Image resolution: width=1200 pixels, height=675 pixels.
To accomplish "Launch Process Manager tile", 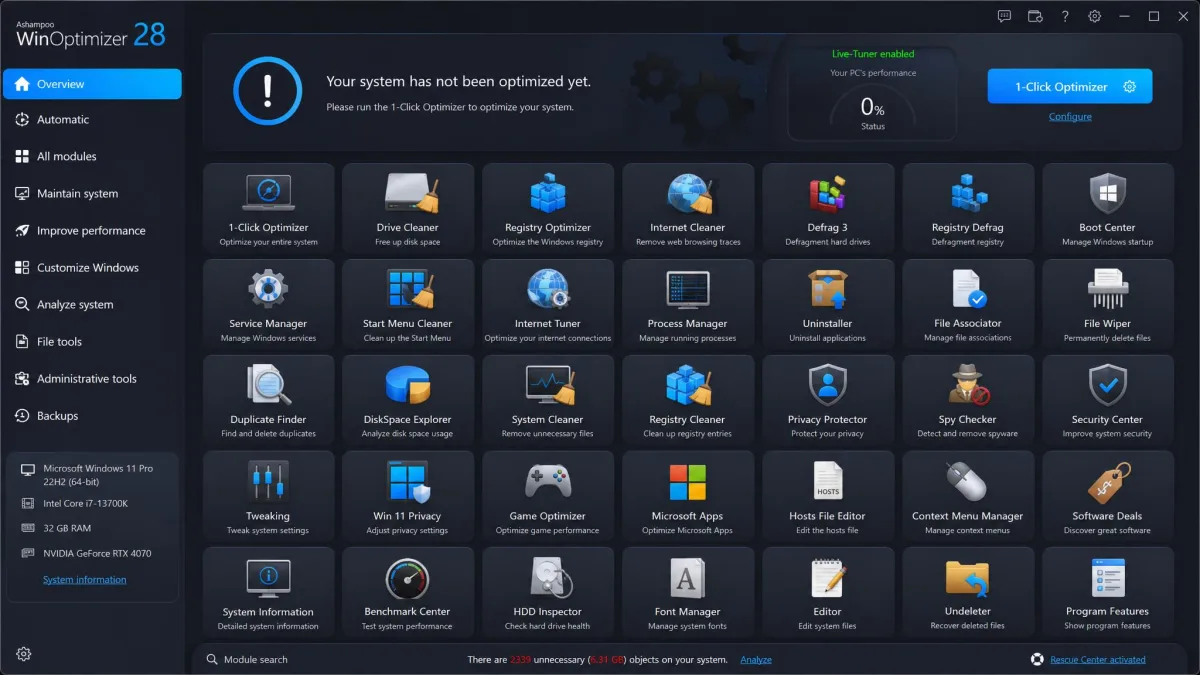I will 688,305.
